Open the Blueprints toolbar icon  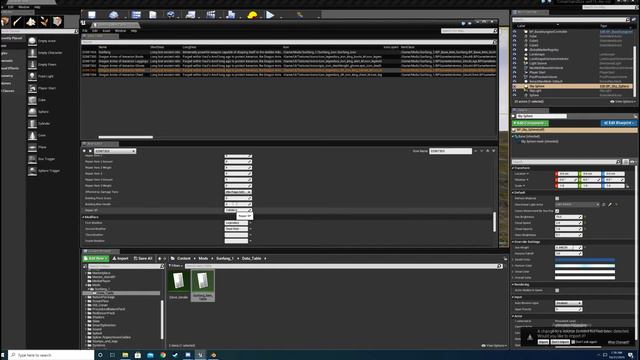(x=190, y=15)
